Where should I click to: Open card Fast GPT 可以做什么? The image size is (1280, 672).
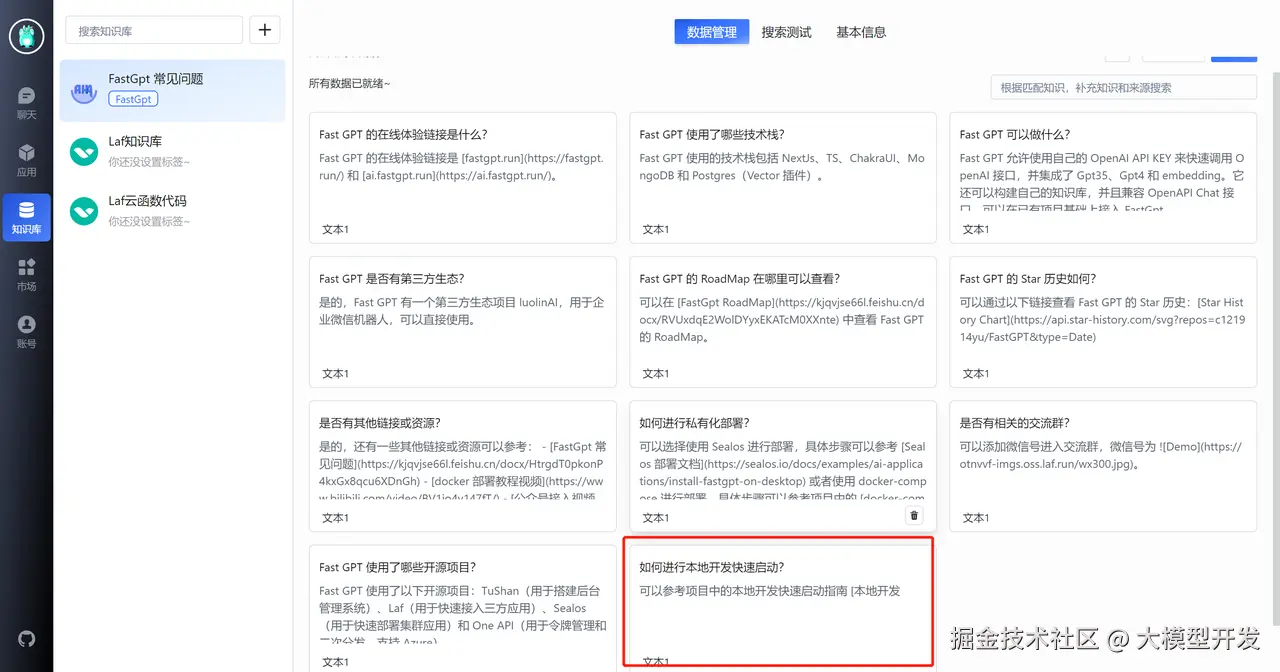1103,177
